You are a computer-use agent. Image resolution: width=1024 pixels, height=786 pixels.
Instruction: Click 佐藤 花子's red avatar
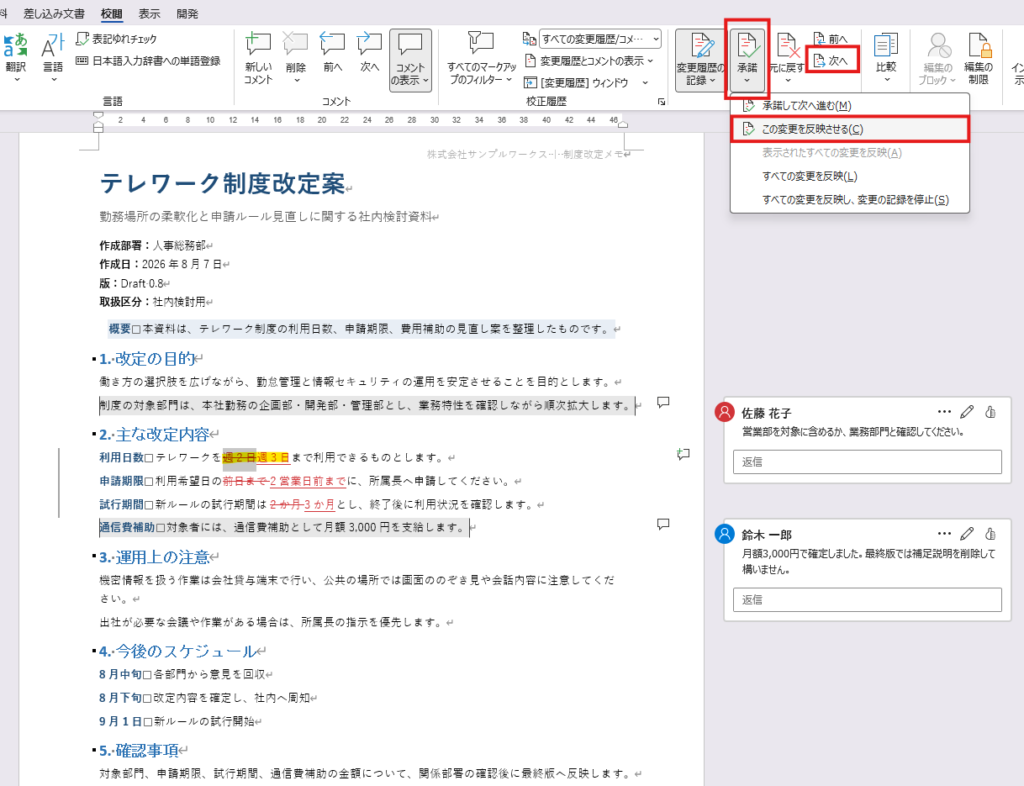click(x=724, y=412)
